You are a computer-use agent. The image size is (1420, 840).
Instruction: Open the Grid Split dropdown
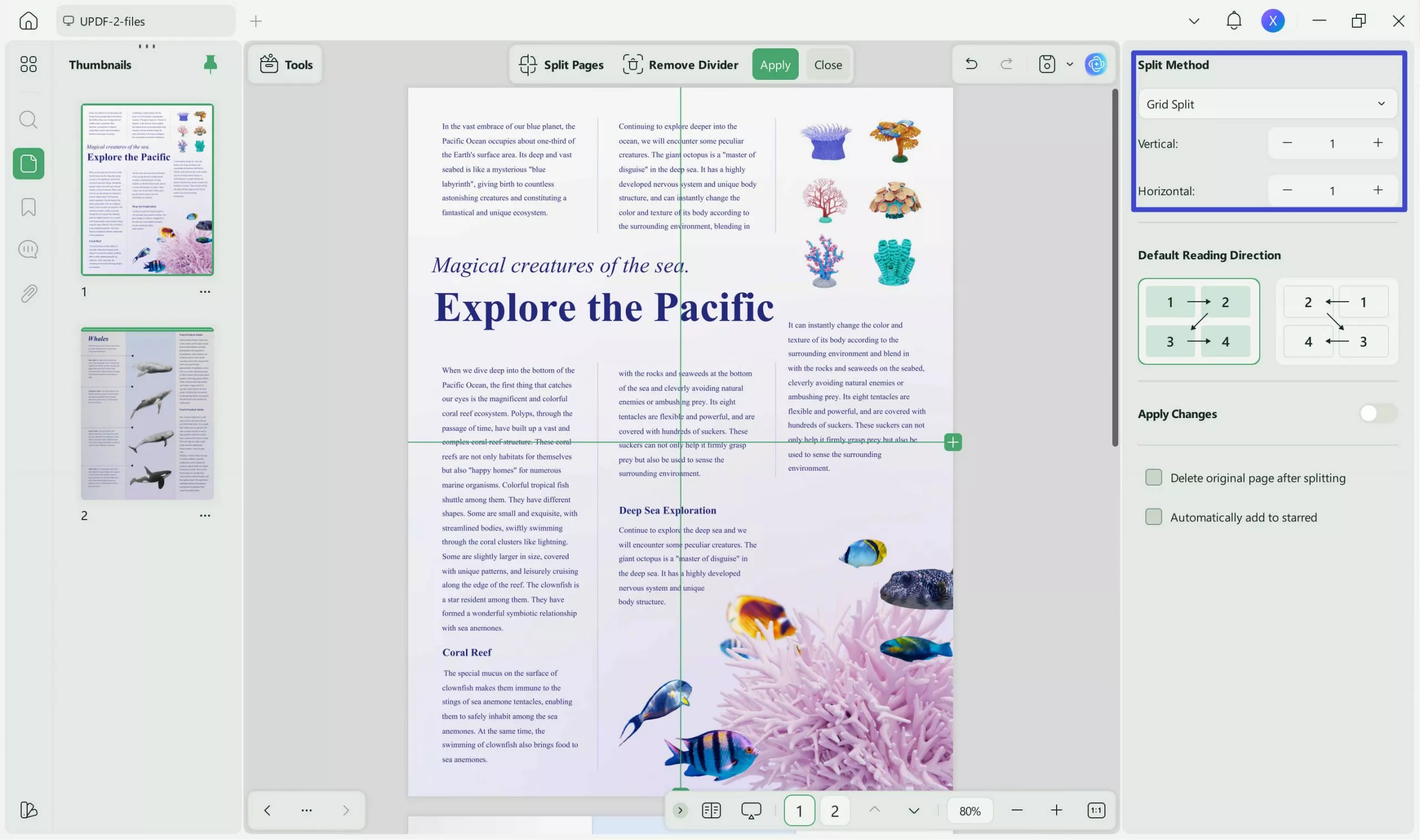click(x=1266, y=104)
